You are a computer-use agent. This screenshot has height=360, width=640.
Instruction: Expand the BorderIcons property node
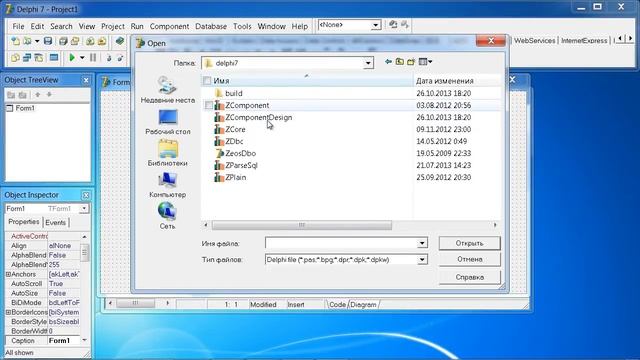point(8,312)
